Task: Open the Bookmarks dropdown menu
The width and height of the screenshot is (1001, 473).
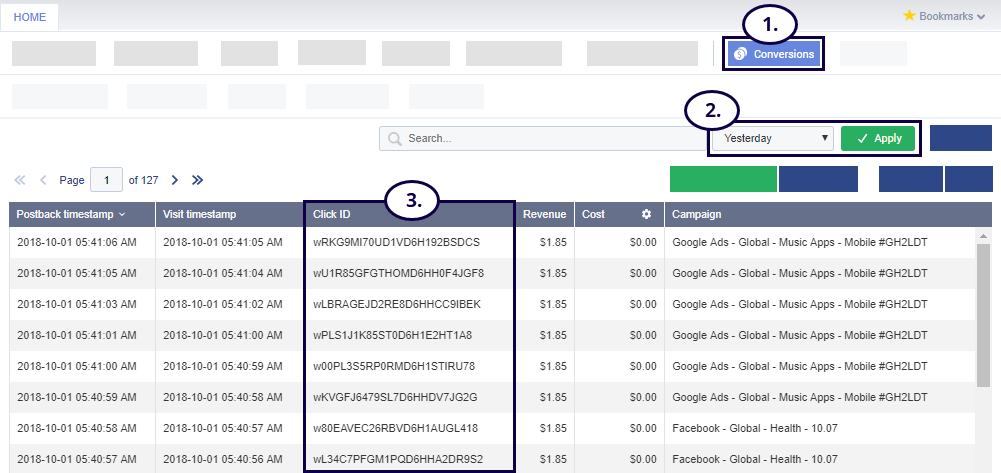Action: pos(944,16)
